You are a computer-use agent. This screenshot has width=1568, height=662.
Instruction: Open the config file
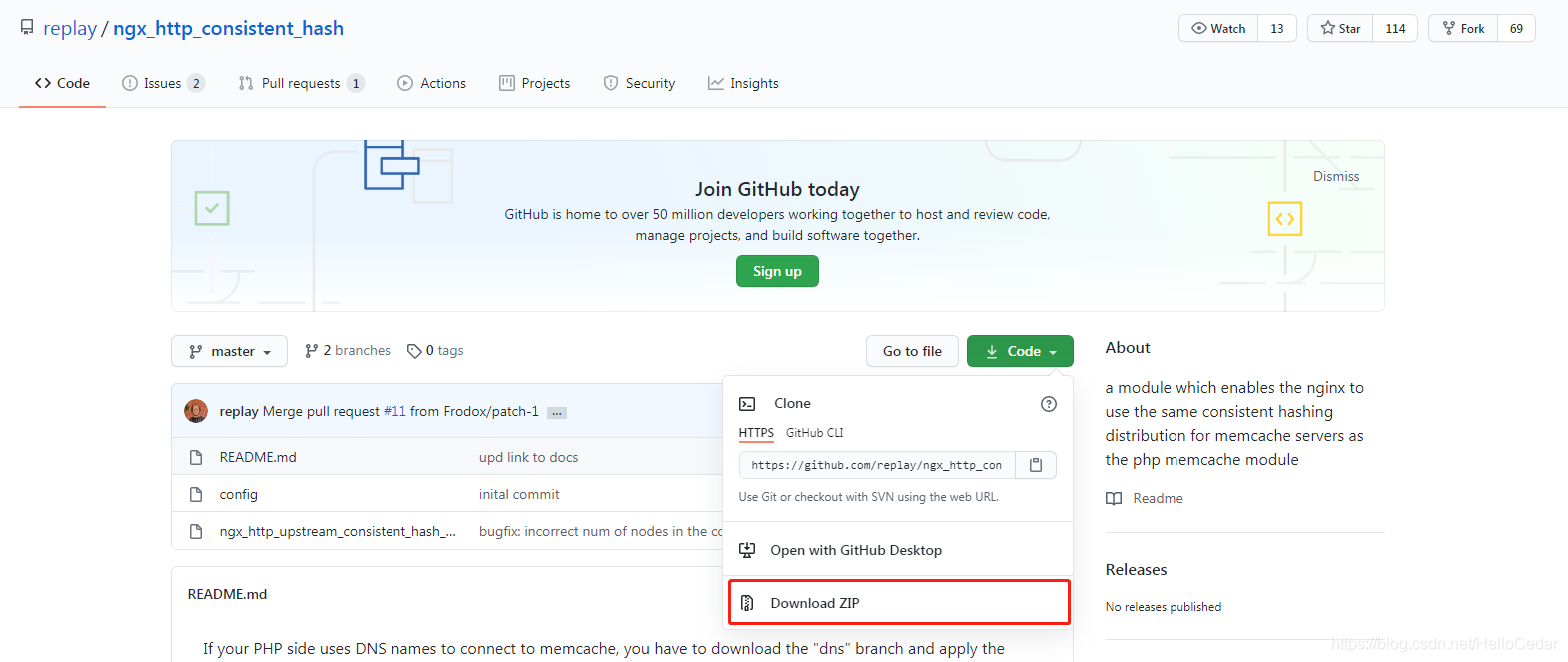coord(239,494)
